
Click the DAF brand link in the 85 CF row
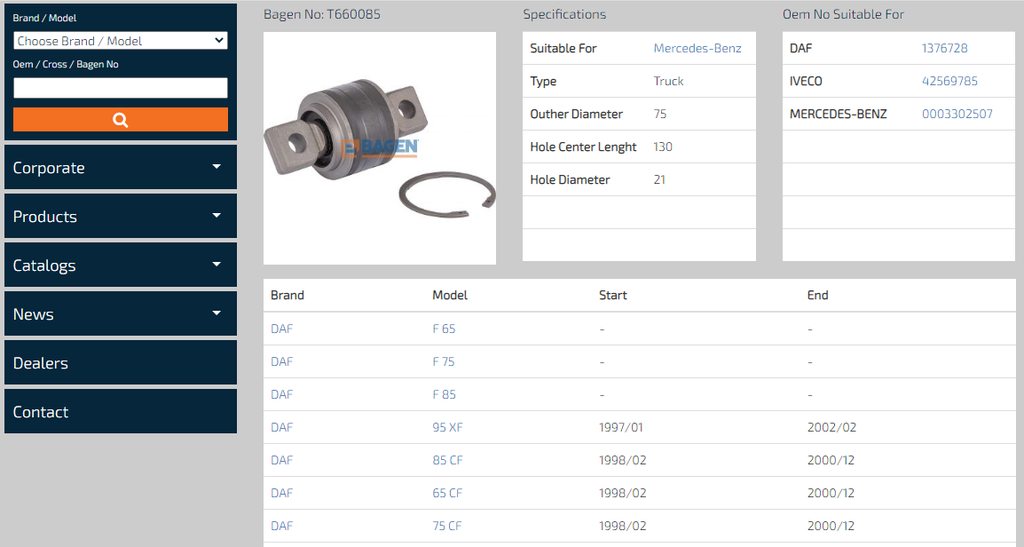click(x=281, y=460)
